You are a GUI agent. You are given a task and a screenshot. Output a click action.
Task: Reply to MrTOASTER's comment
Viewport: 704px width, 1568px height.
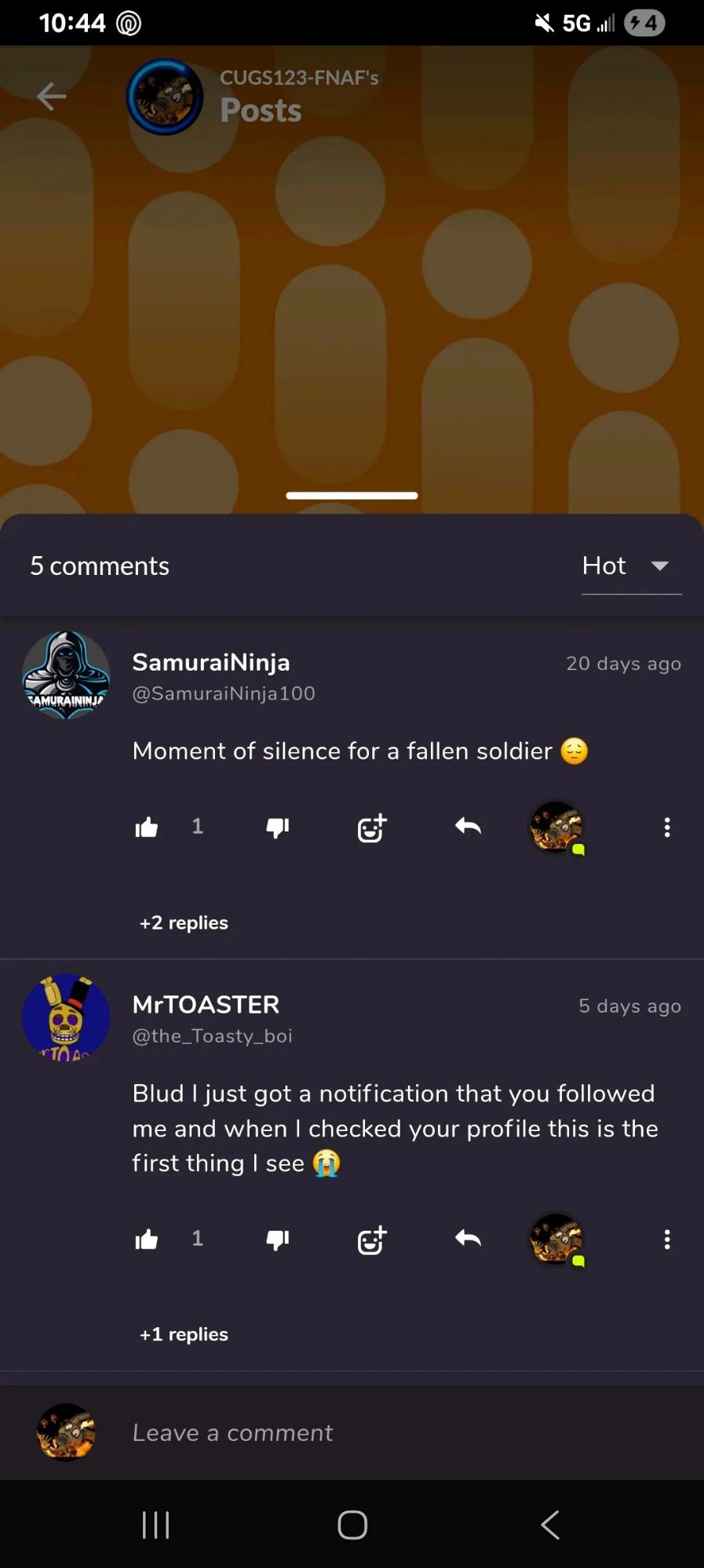click(x=468, y=1239)
